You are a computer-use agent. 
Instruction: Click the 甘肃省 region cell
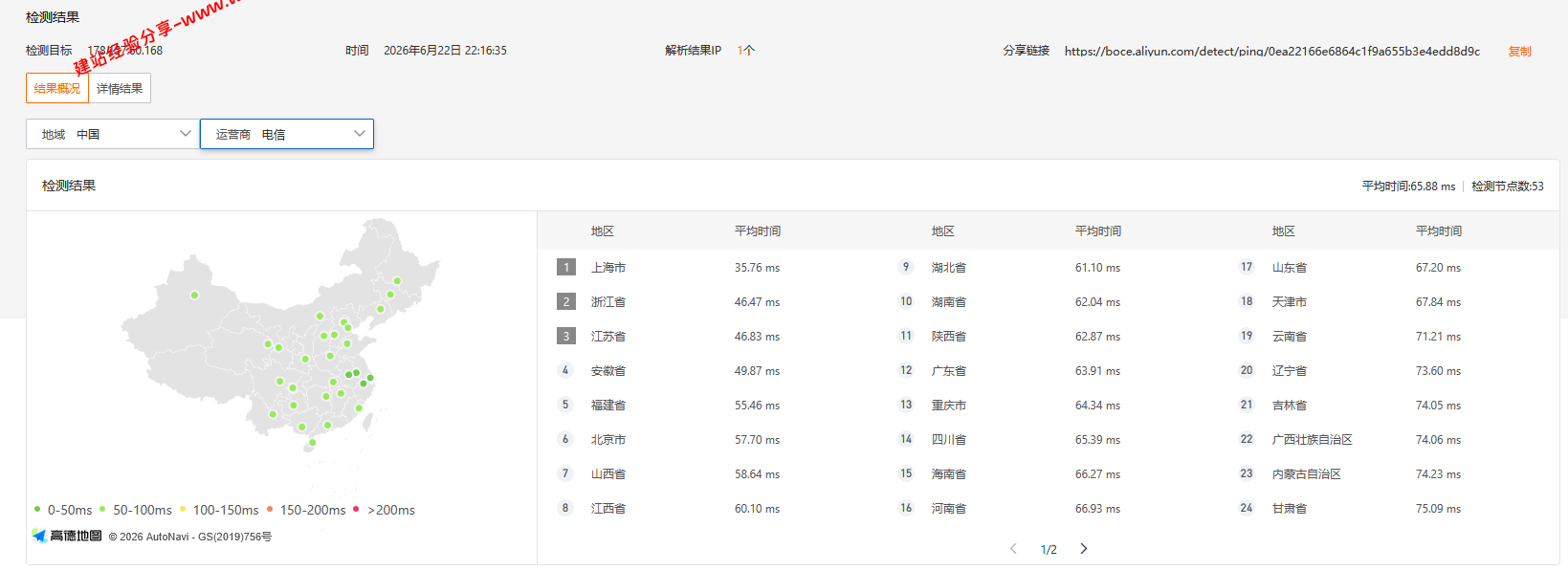pyautogui.click(x=1290, y=509)
